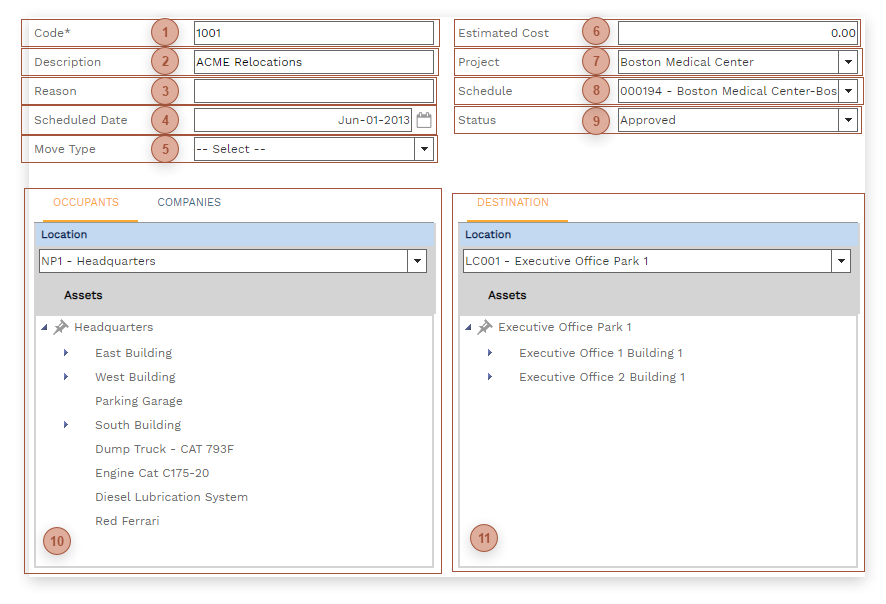Screen dimensions: 886x604
Task: Open the Status dropdown showing Approved
Action: 848,120
